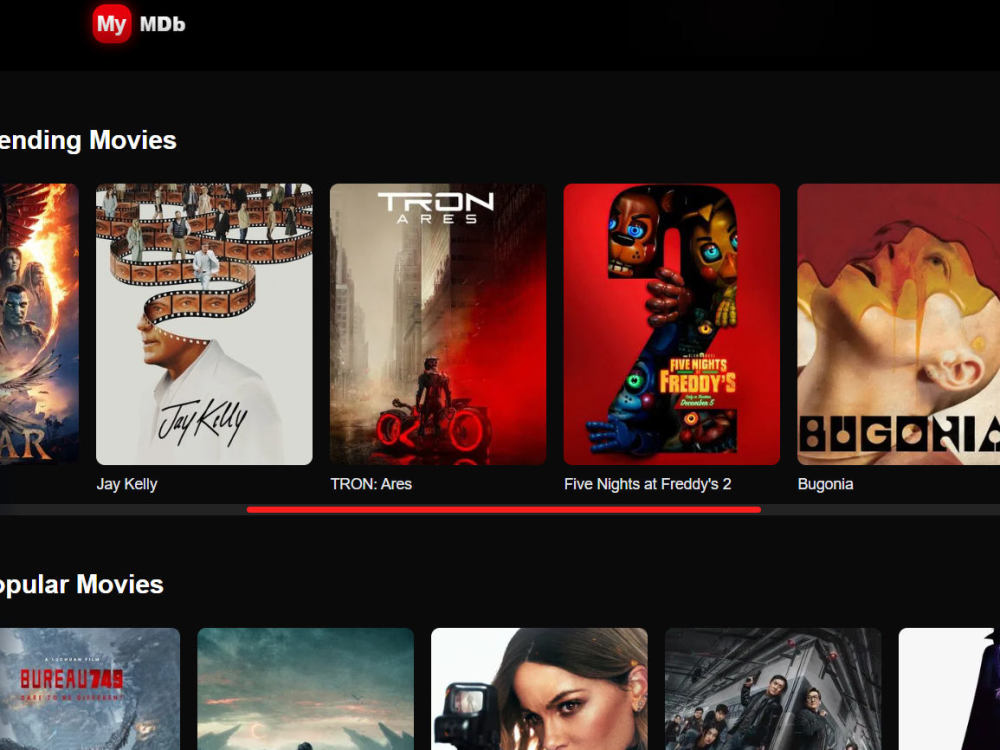Viewport: 1000px width, 750px height.
Task: Click the TRON: Ares title text
Action: 371,484
